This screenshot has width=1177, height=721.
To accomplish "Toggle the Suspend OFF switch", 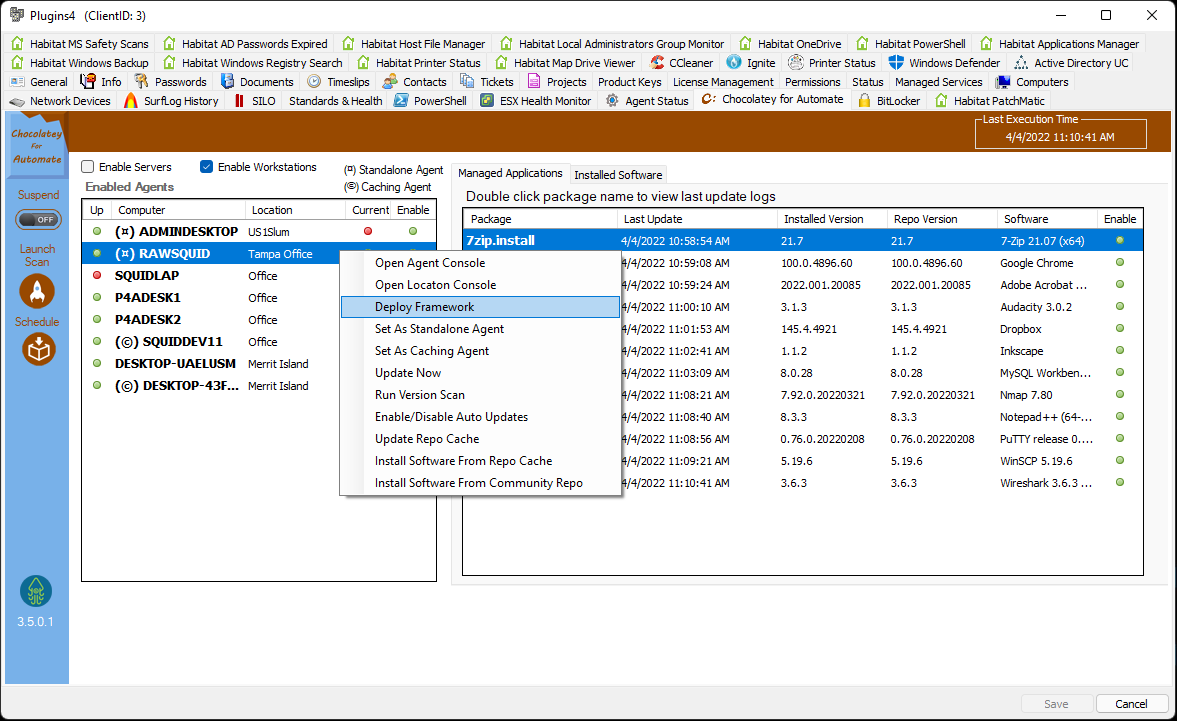I will (38, 219).
